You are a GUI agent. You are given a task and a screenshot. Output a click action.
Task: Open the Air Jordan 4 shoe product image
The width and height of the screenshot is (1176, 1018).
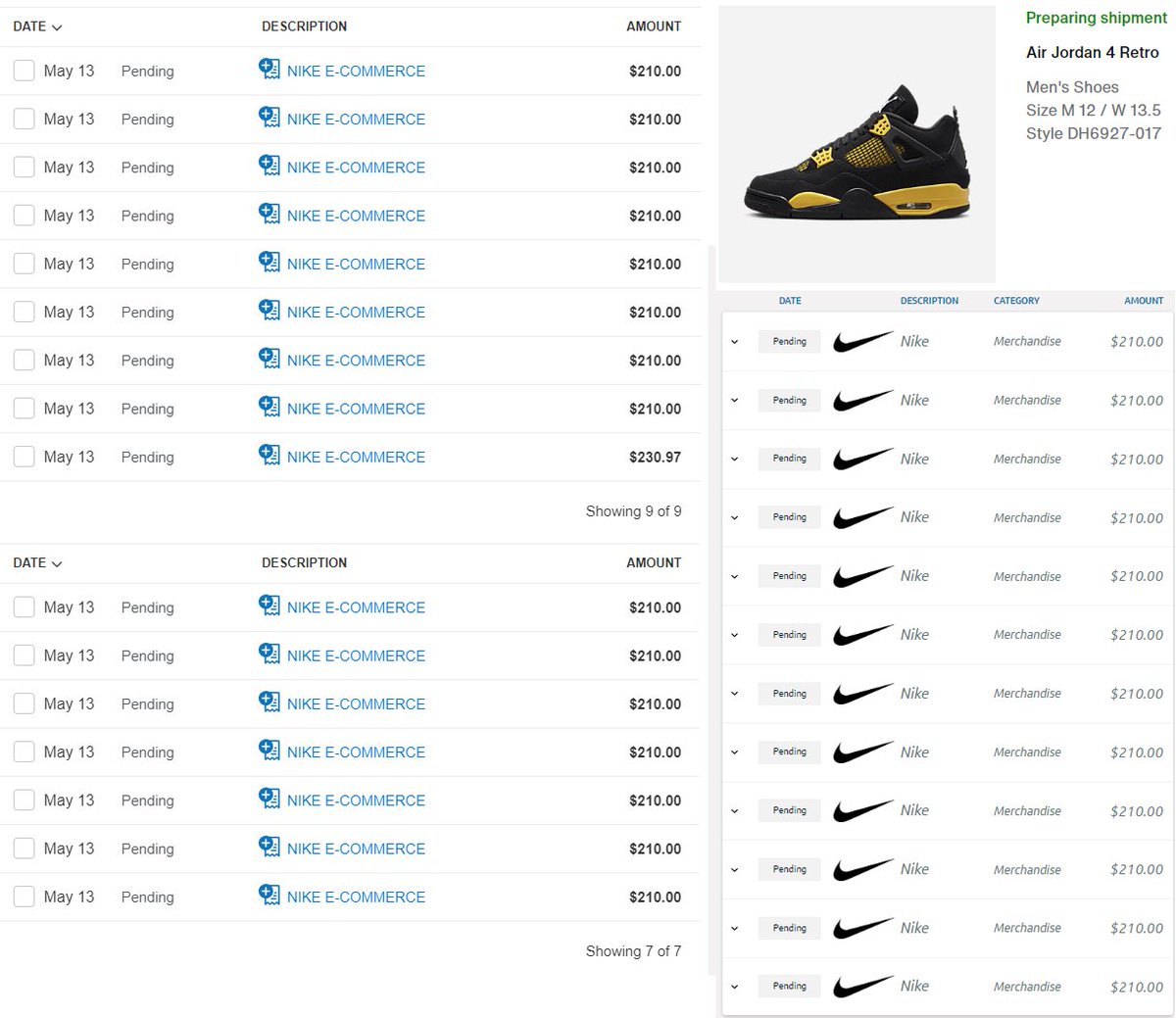(x=857, y=145)
